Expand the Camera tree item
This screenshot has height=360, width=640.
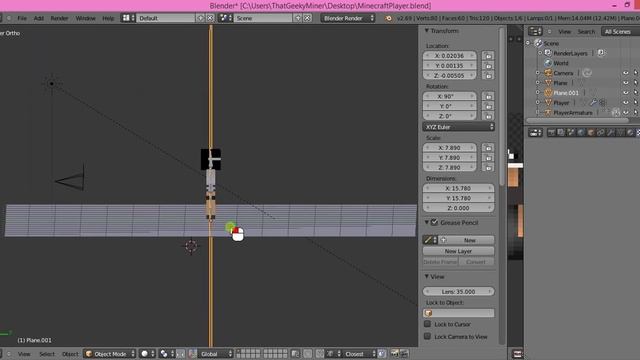point(538,73)
